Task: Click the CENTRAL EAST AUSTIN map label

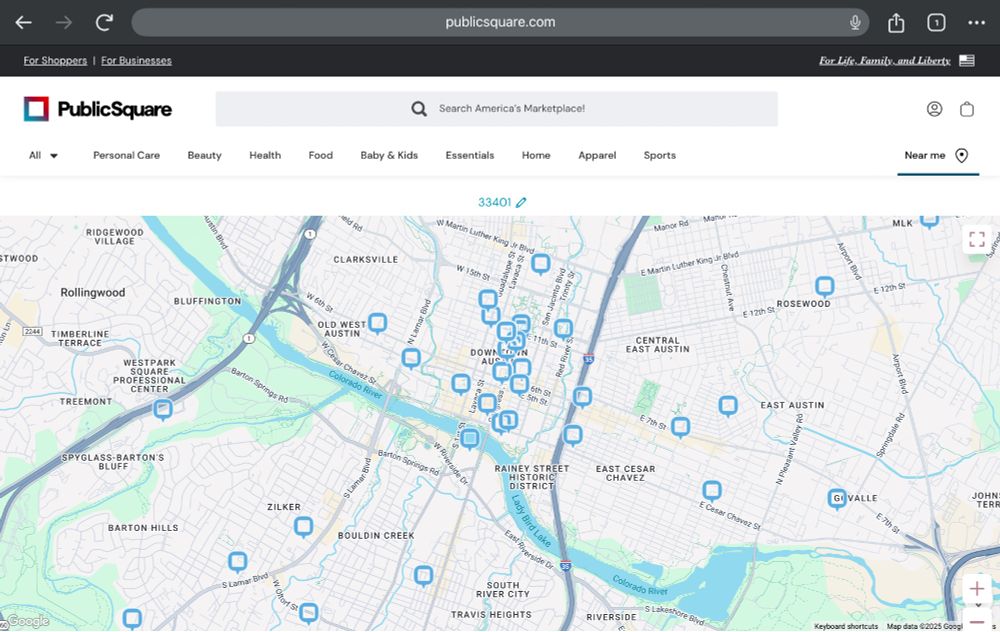Action: tap(658, 345)
